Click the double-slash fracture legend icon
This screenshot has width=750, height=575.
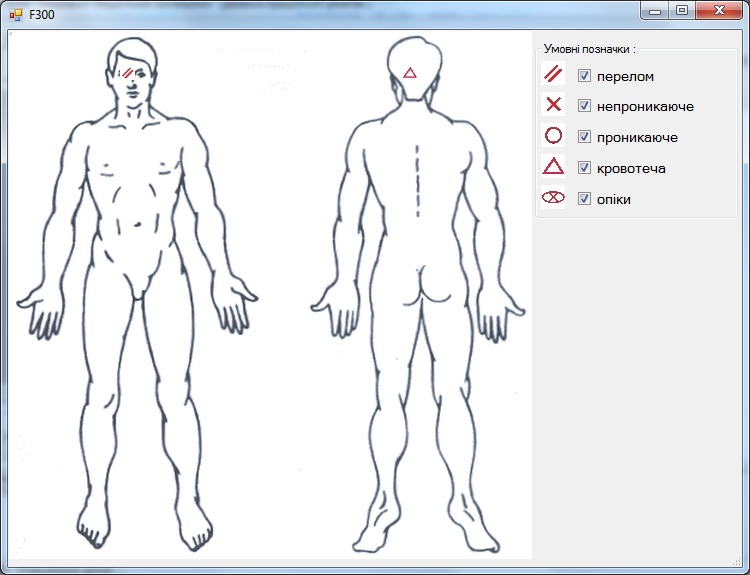(x=553, y=74)
